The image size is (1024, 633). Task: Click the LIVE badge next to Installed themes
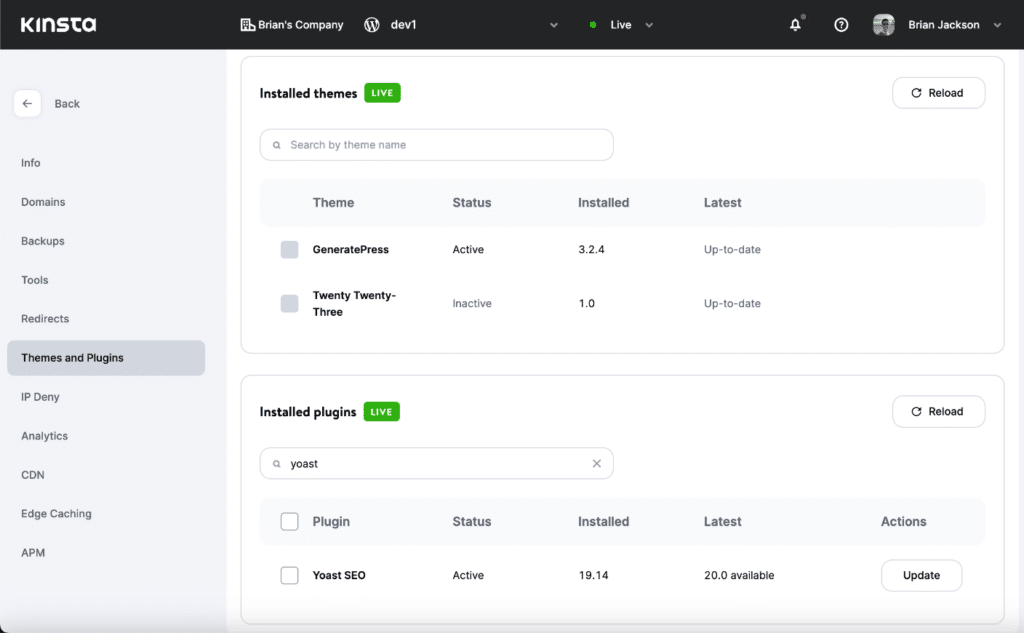coord(382,93)
